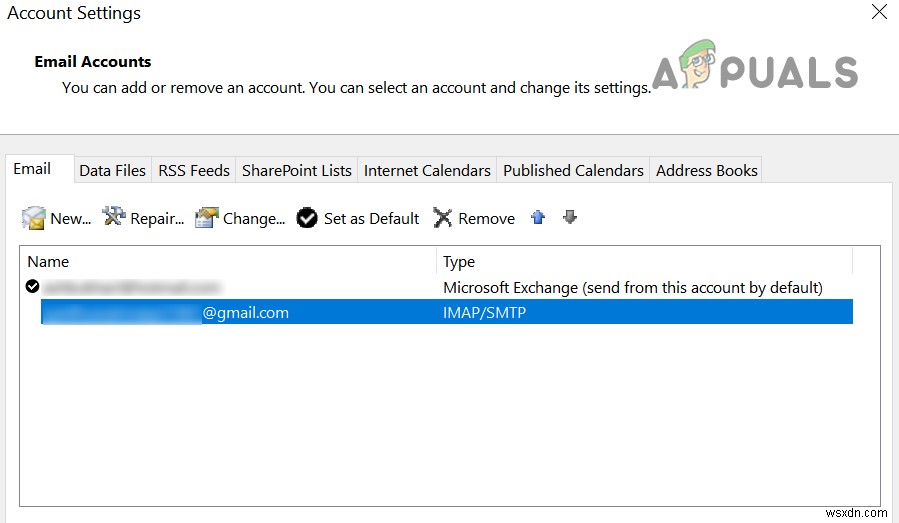
Task: Select the Email tab
Action: 32,169
